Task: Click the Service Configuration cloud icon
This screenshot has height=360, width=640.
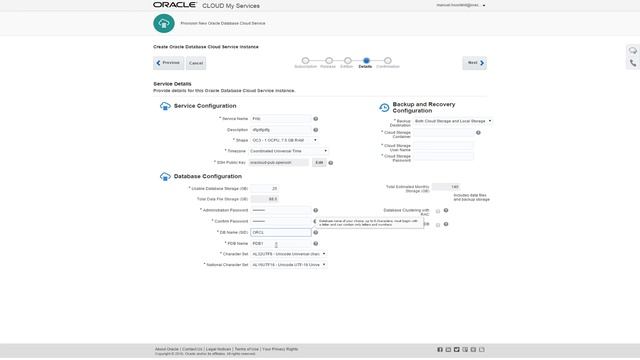Action: coord(165,106)
